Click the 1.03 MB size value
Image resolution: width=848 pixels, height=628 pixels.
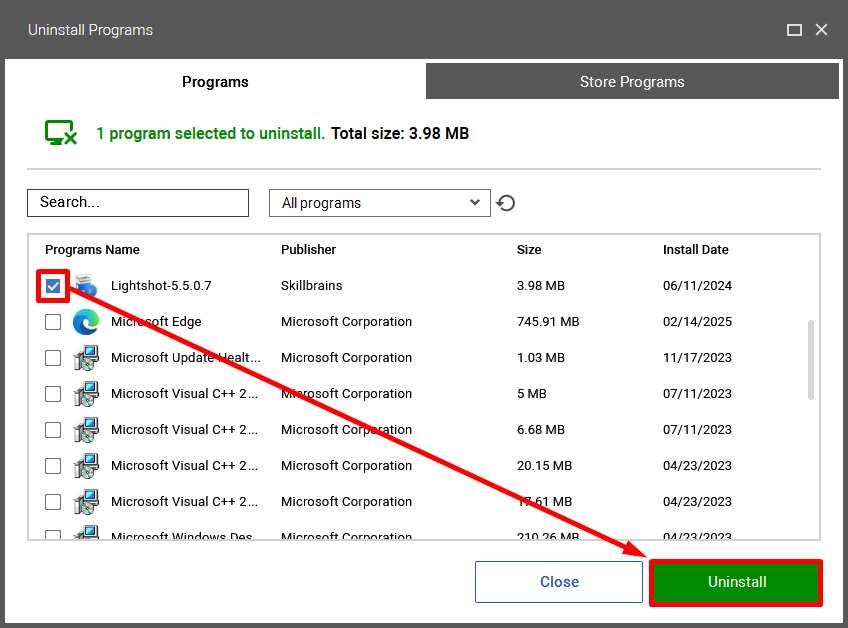point(541,358)
